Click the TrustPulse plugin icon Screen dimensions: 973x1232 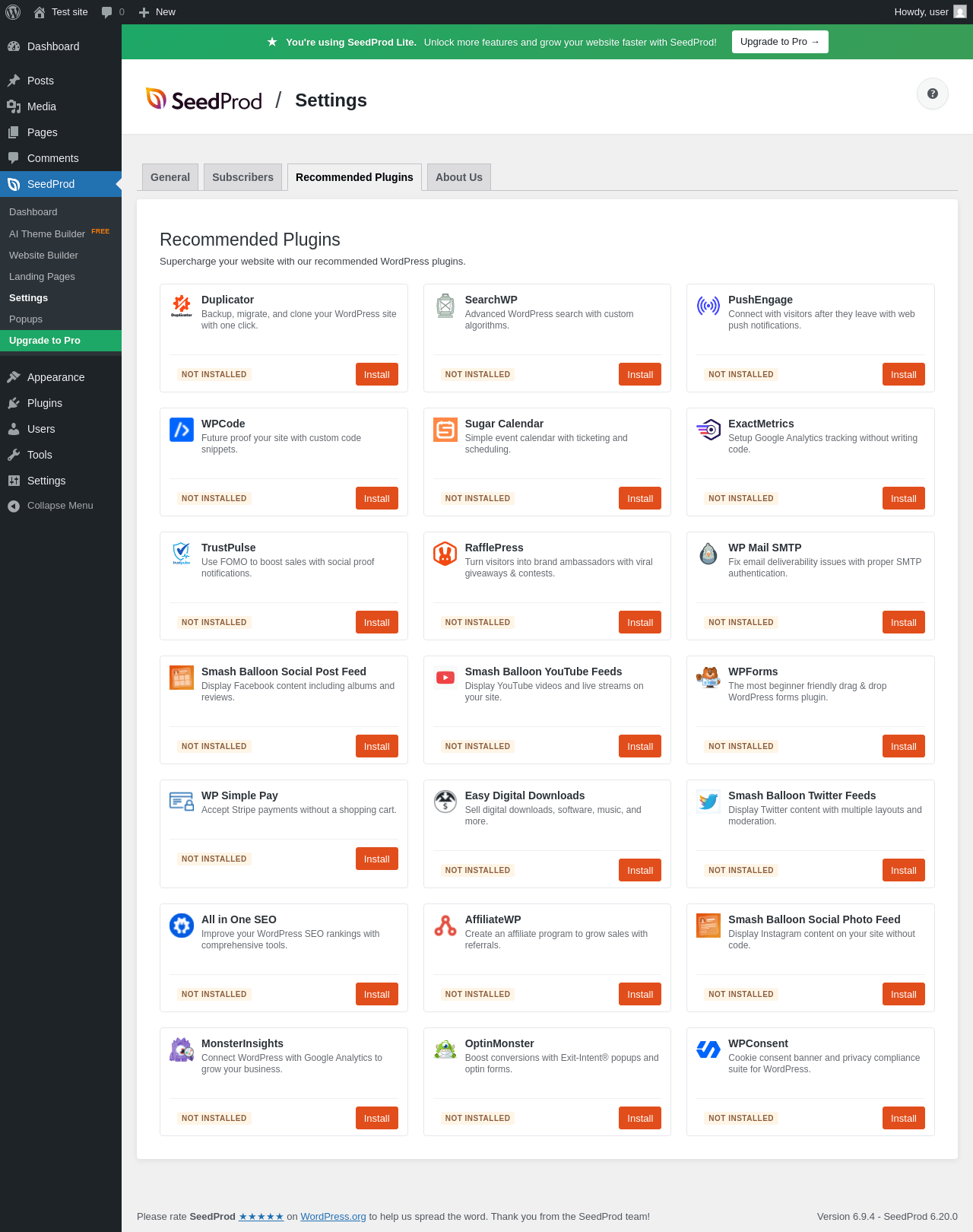pos(182,554)
